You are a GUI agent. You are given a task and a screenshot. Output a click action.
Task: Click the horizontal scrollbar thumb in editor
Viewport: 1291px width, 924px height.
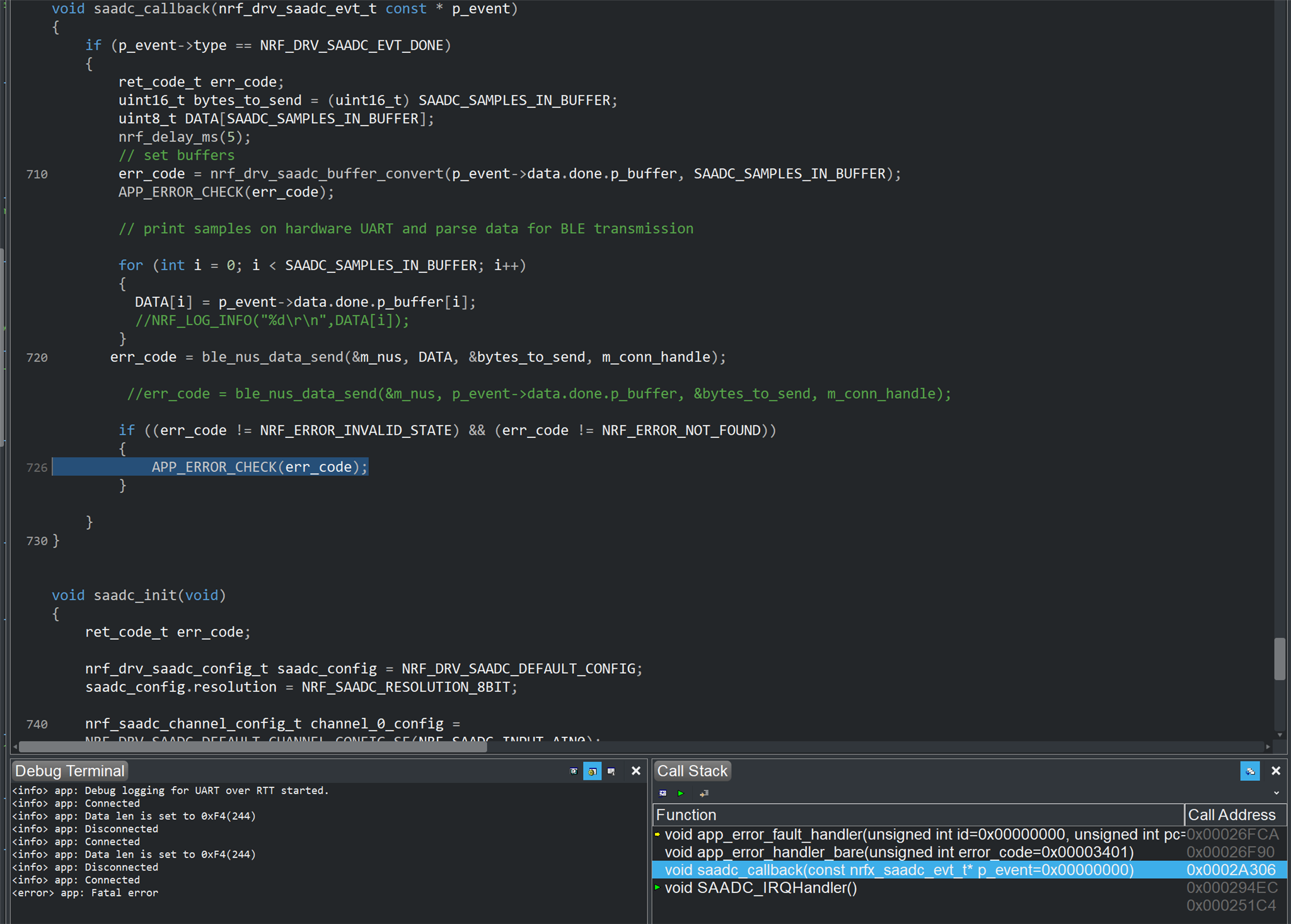click(253, 747)
